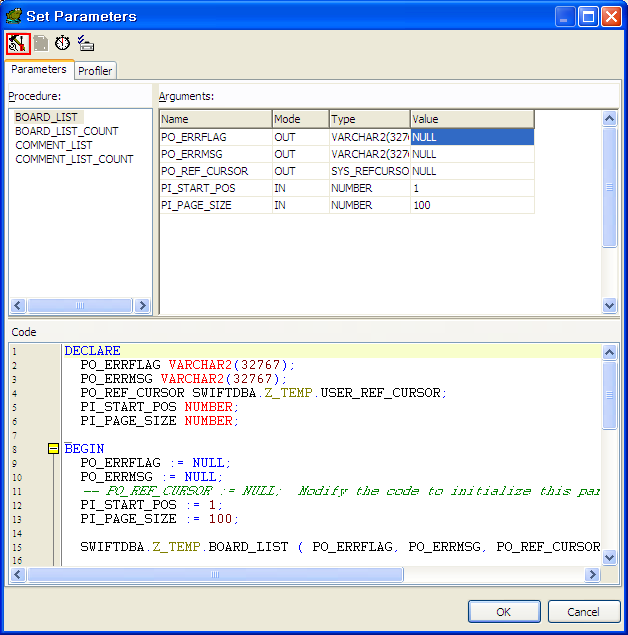Click code line PO_ERRFLAG := NULL

tap(155, 463)
